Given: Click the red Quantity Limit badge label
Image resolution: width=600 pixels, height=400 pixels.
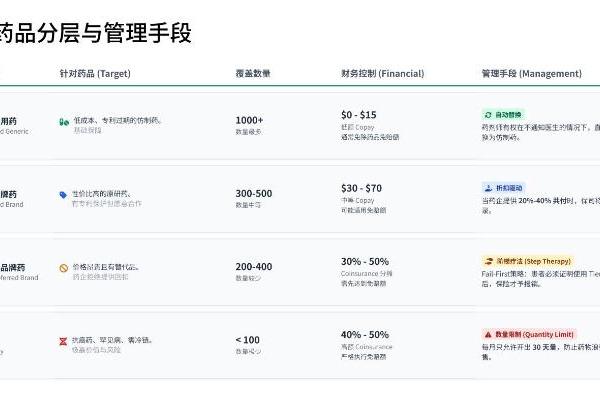Looking at the screenshot, I should click(529, 335).
